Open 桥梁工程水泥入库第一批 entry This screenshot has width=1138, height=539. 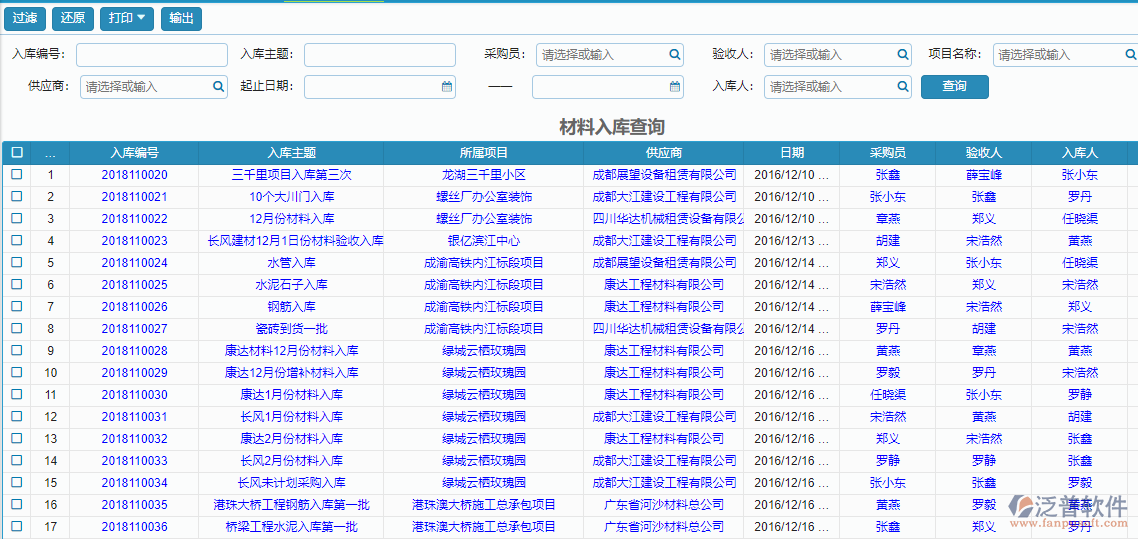291,527
